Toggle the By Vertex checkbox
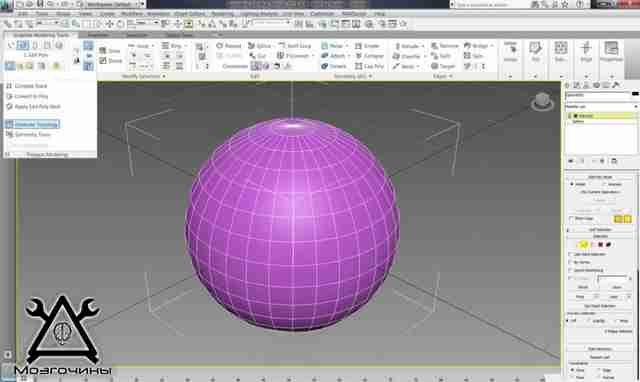Image resolution: width=640 pixels, height=382 pixels. coord(571,262)
